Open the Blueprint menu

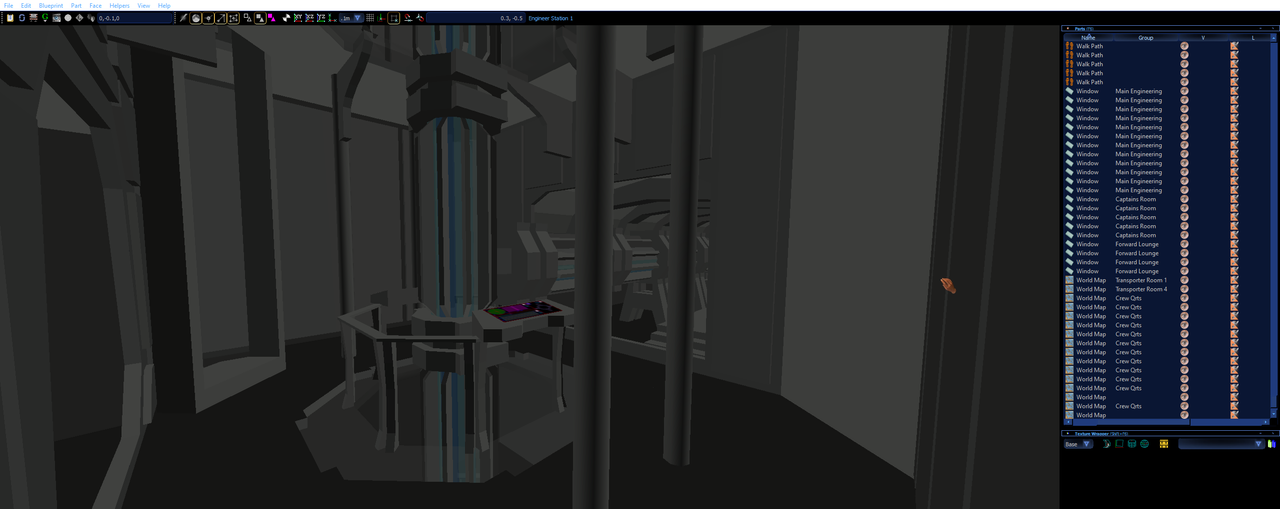click(x=51, y=5)
